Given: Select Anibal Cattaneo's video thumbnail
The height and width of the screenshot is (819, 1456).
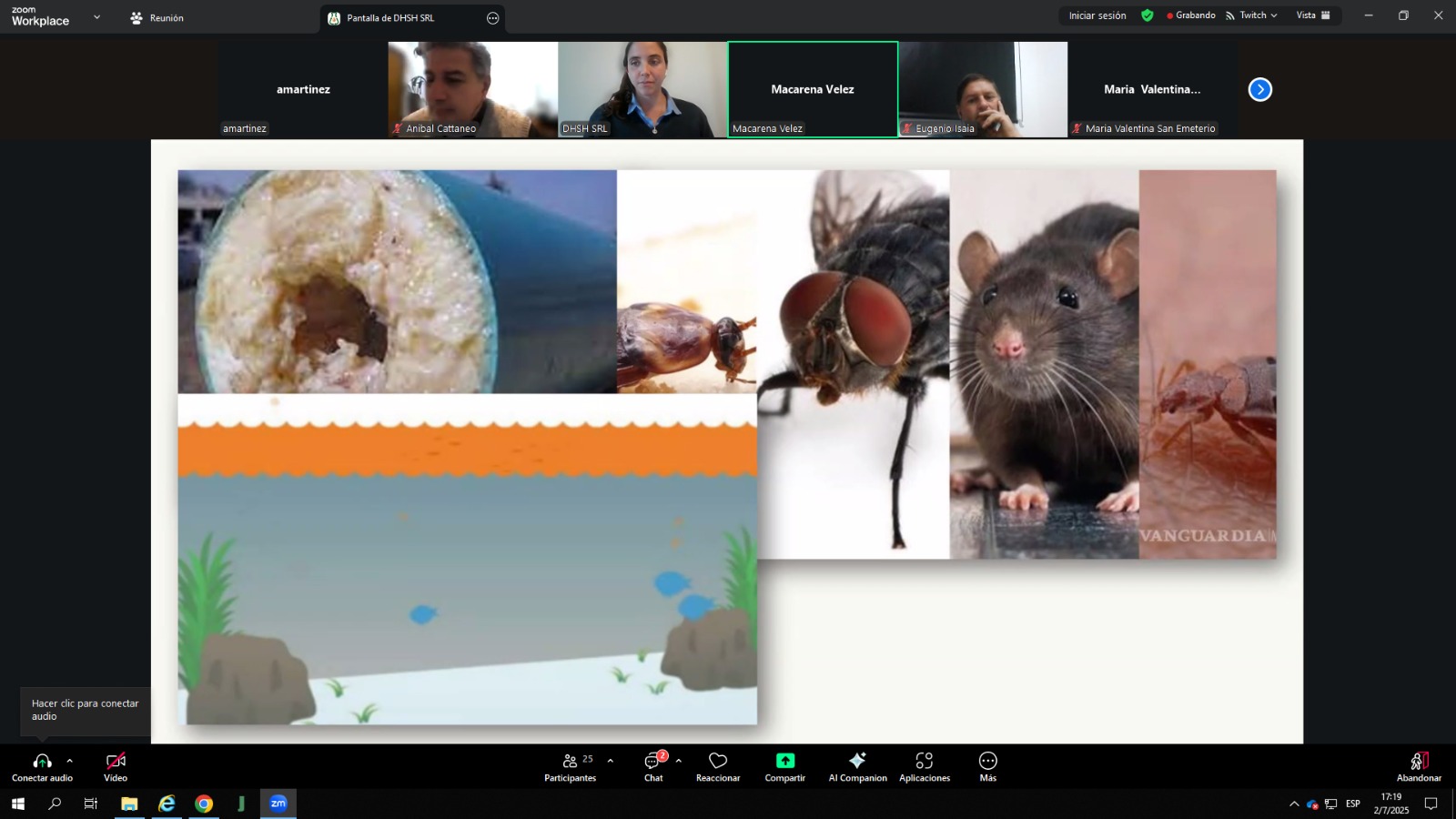Looking at the screenshot, I should 472,89.
